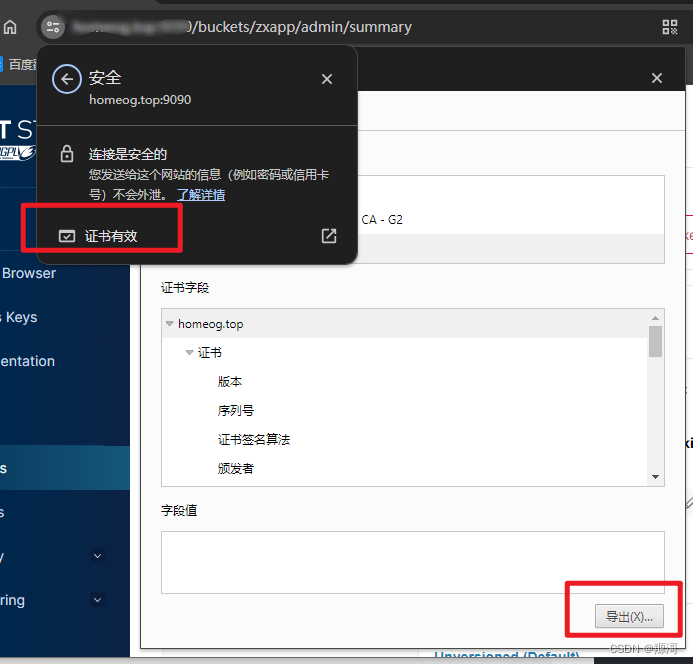Screen dimensions: 693x664
Task: Close the security popup
Action: 327,79
